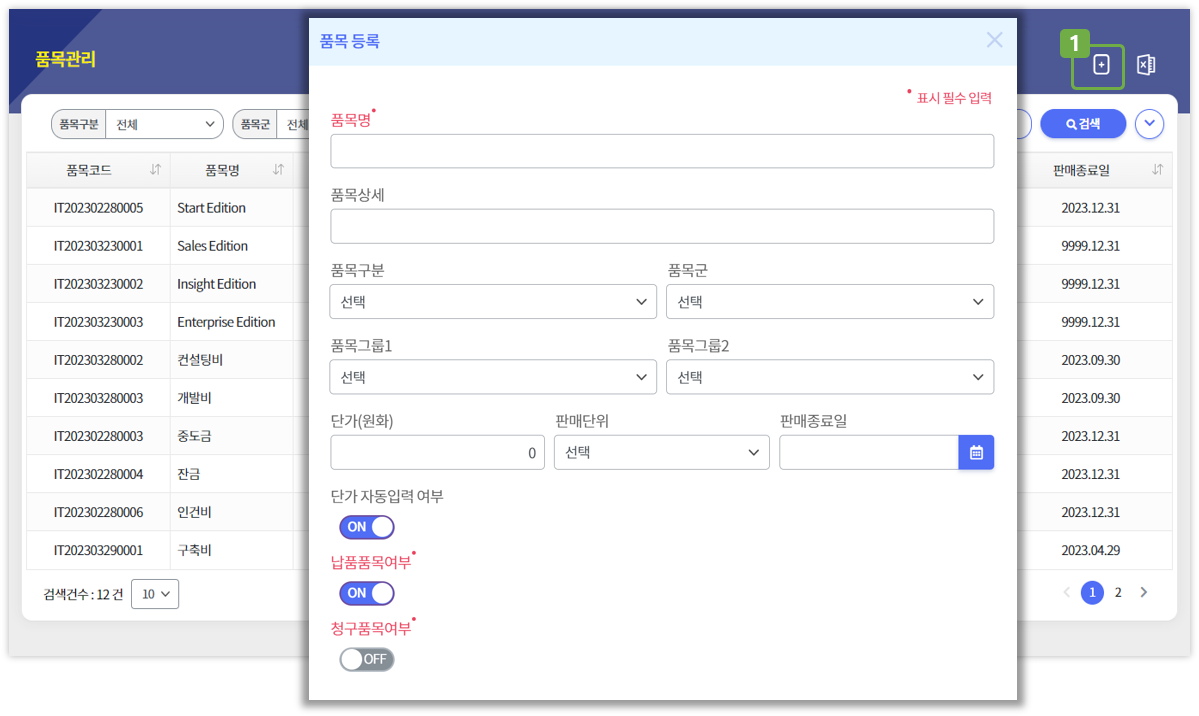
Task: Click the add new item icon
Action: click(1100, 65)
